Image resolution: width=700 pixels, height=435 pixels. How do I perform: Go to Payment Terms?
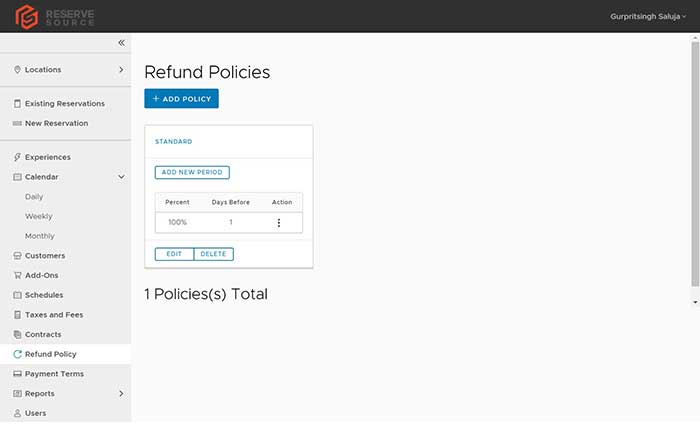[x=54, y=374]
